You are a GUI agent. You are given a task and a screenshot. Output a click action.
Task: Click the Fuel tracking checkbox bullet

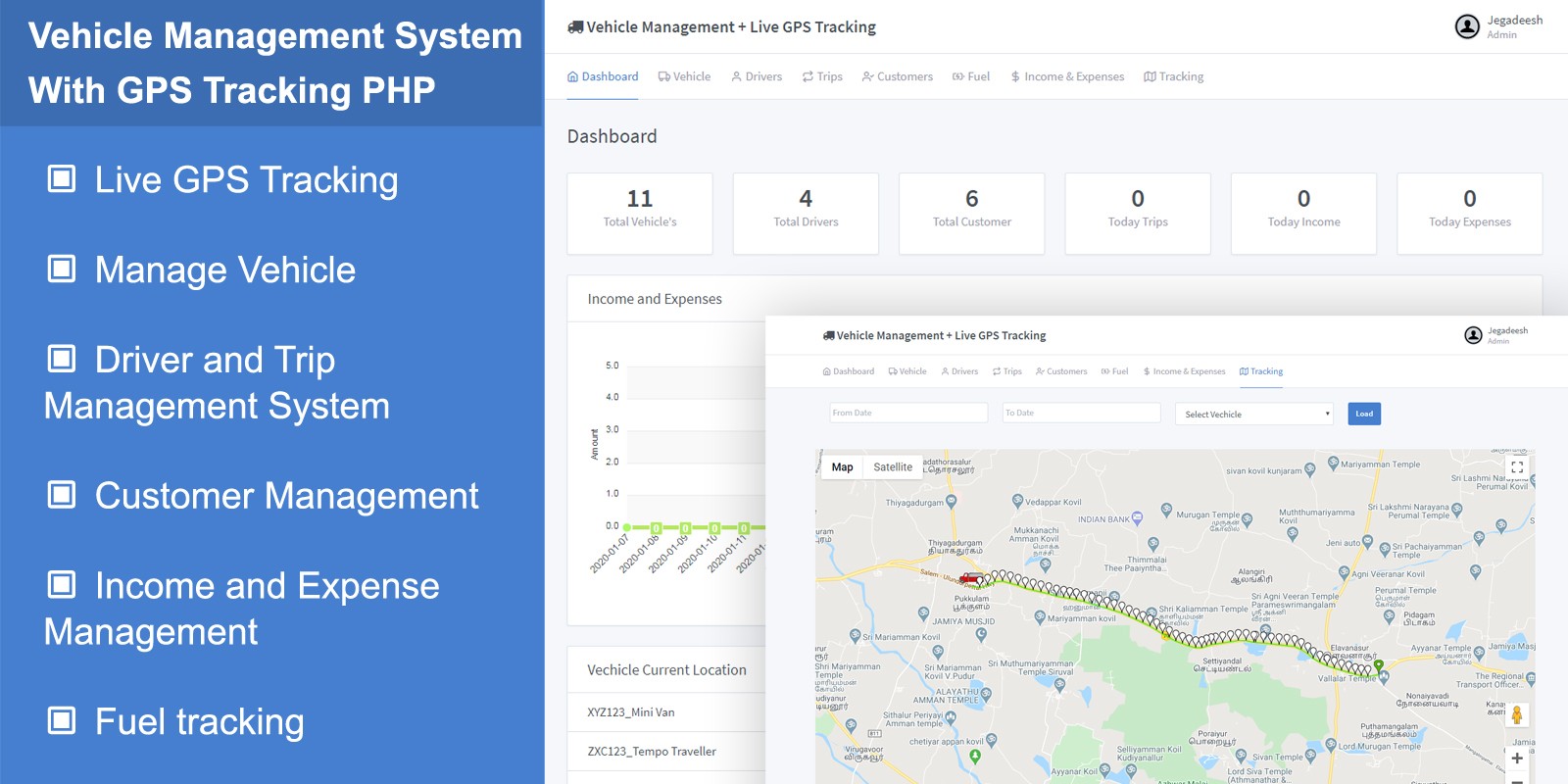pos(62,721)
